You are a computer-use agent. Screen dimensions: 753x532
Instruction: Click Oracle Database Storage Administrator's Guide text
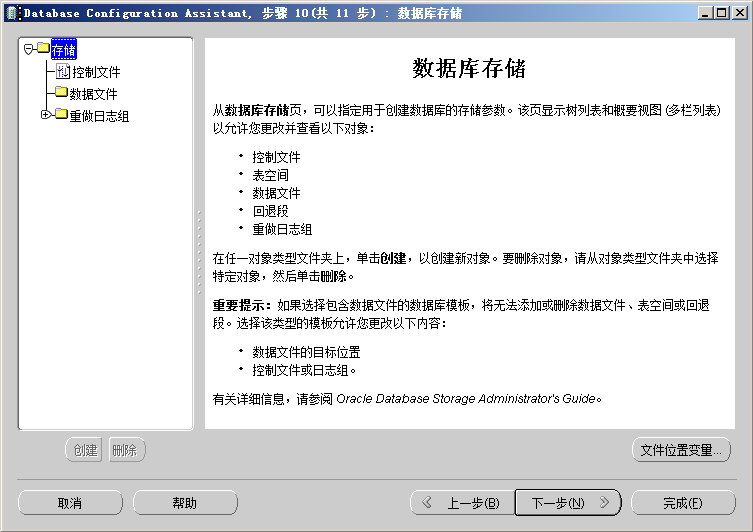coord(466,399)
